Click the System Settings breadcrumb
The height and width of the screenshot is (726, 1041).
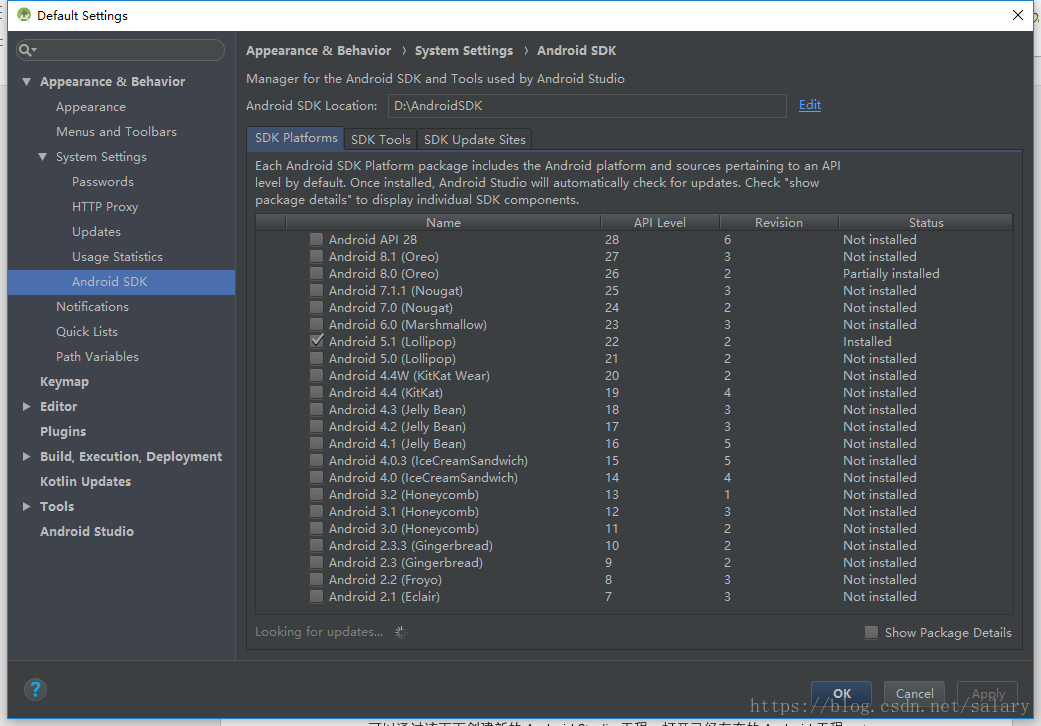point(463,50)
